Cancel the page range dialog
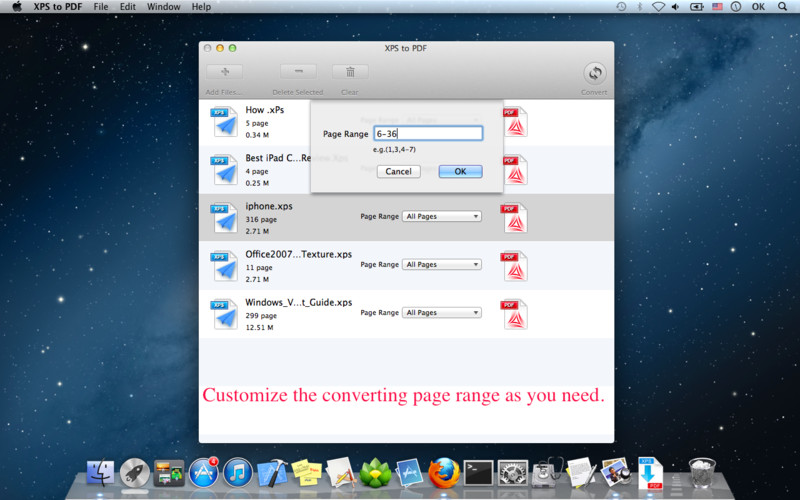 coord(398,171)
